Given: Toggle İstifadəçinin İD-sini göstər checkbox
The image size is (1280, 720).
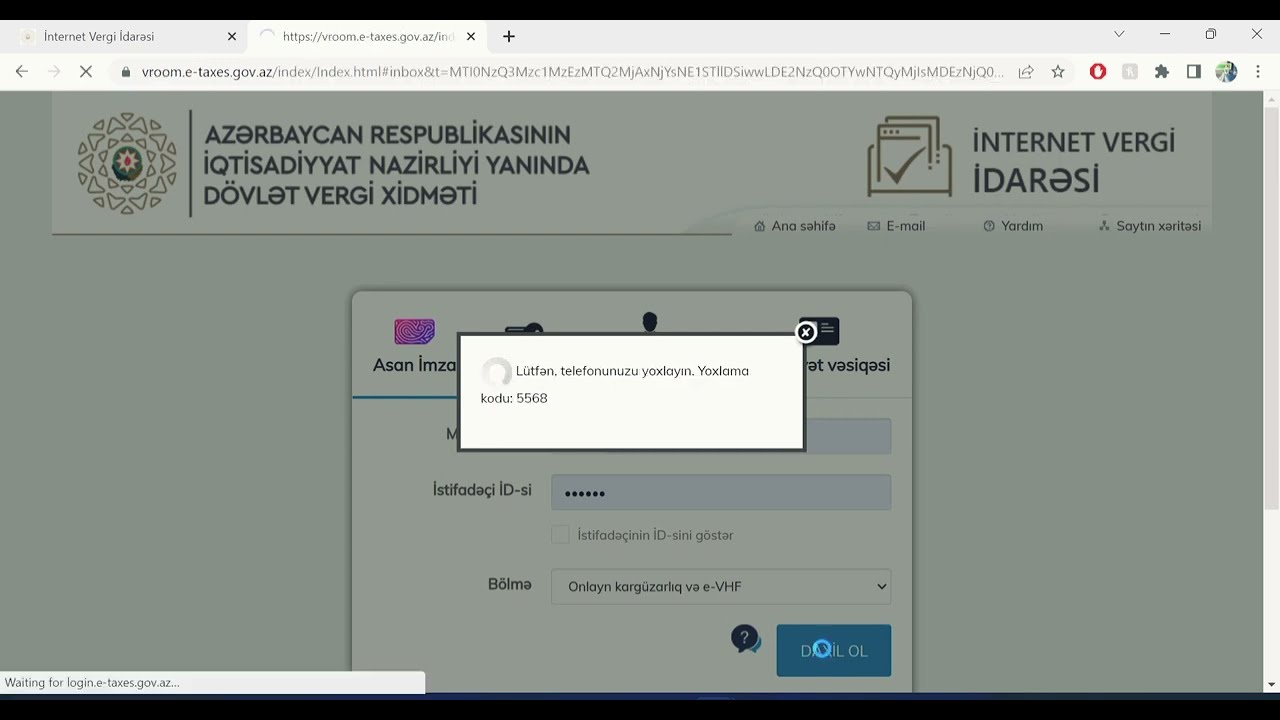Looking at the screenshot, I should point(560,535).
